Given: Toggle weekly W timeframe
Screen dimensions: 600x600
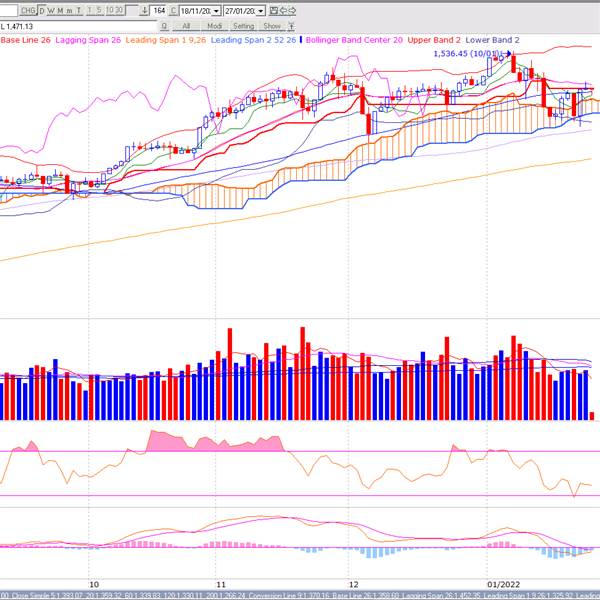Looking at the screenshot, I should coord(51,10).
